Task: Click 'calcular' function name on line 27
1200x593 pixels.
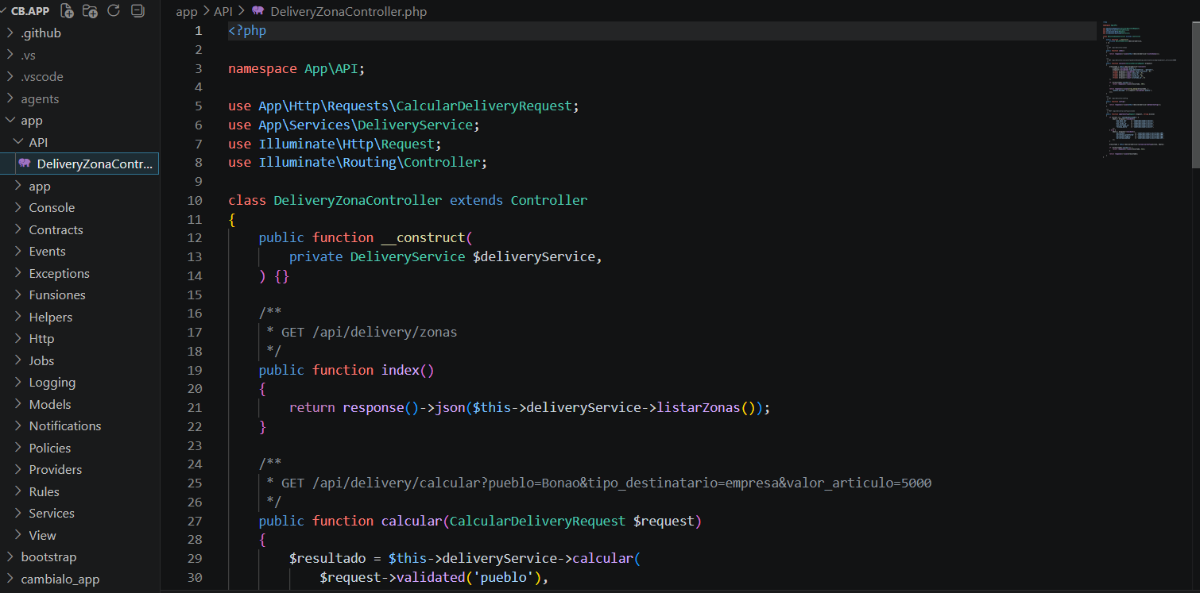Action: coord(411,521)
